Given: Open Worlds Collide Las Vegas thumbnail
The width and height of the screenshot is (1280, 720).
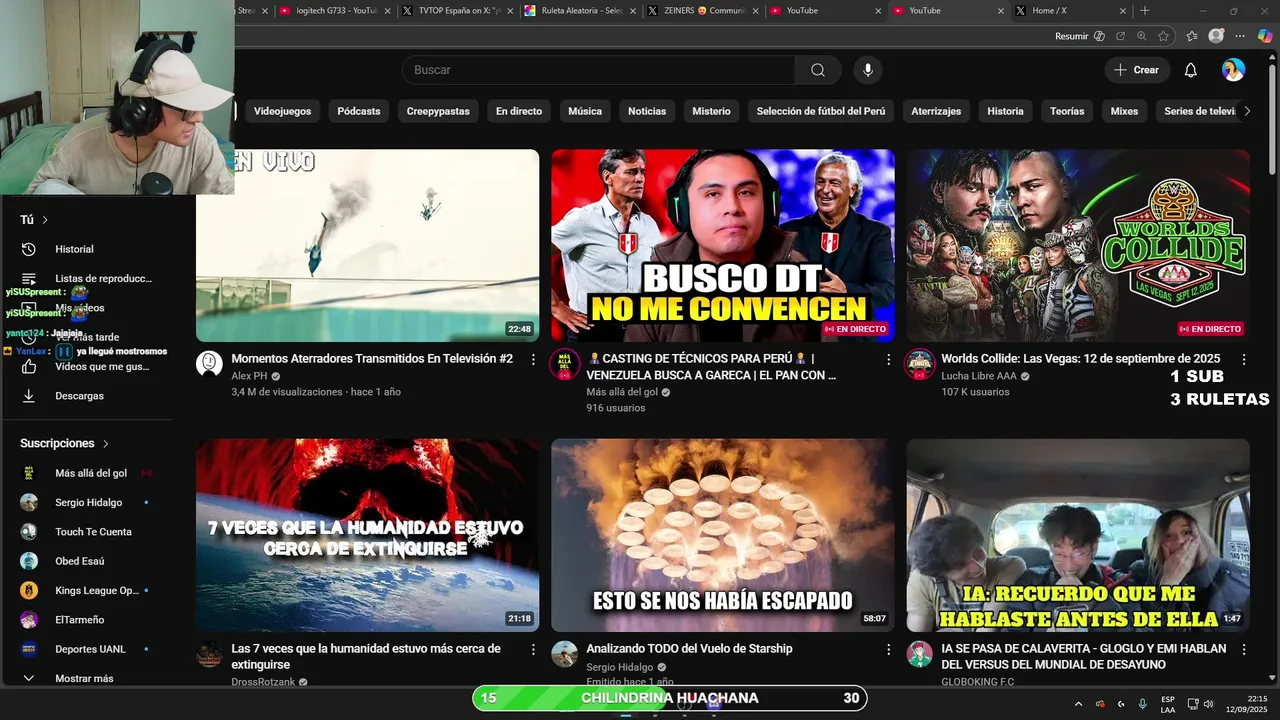Looking at the screenshot, I should (x=1078, y=246).
